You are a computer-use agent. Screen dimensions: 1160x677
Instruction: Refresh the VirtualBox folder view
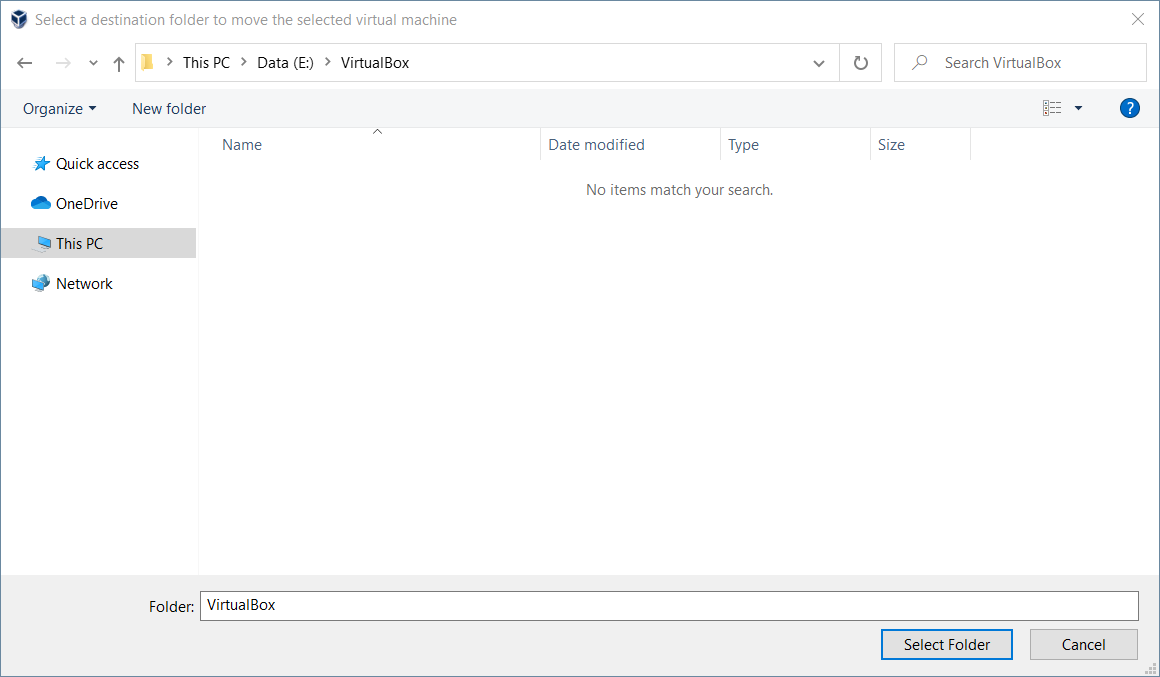[x=860, y=63]
